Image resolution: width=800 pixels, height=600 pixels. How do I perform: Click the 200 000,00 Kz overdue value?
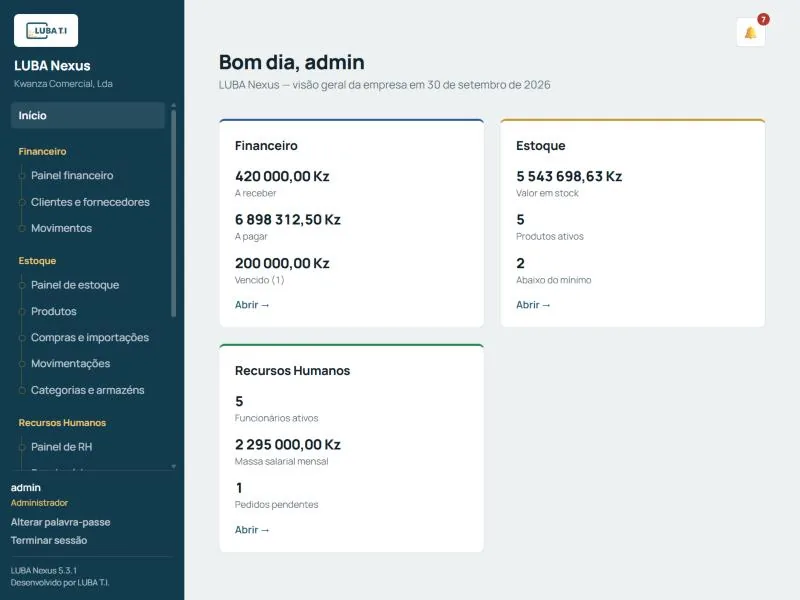282,263
